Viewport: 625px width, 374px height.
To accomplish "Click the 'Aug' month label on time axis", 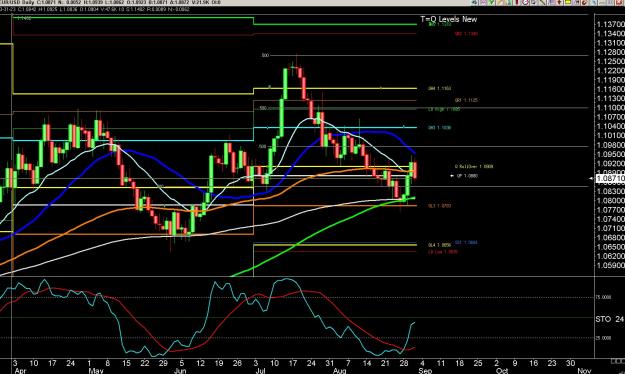I will [x=340, y=371].
